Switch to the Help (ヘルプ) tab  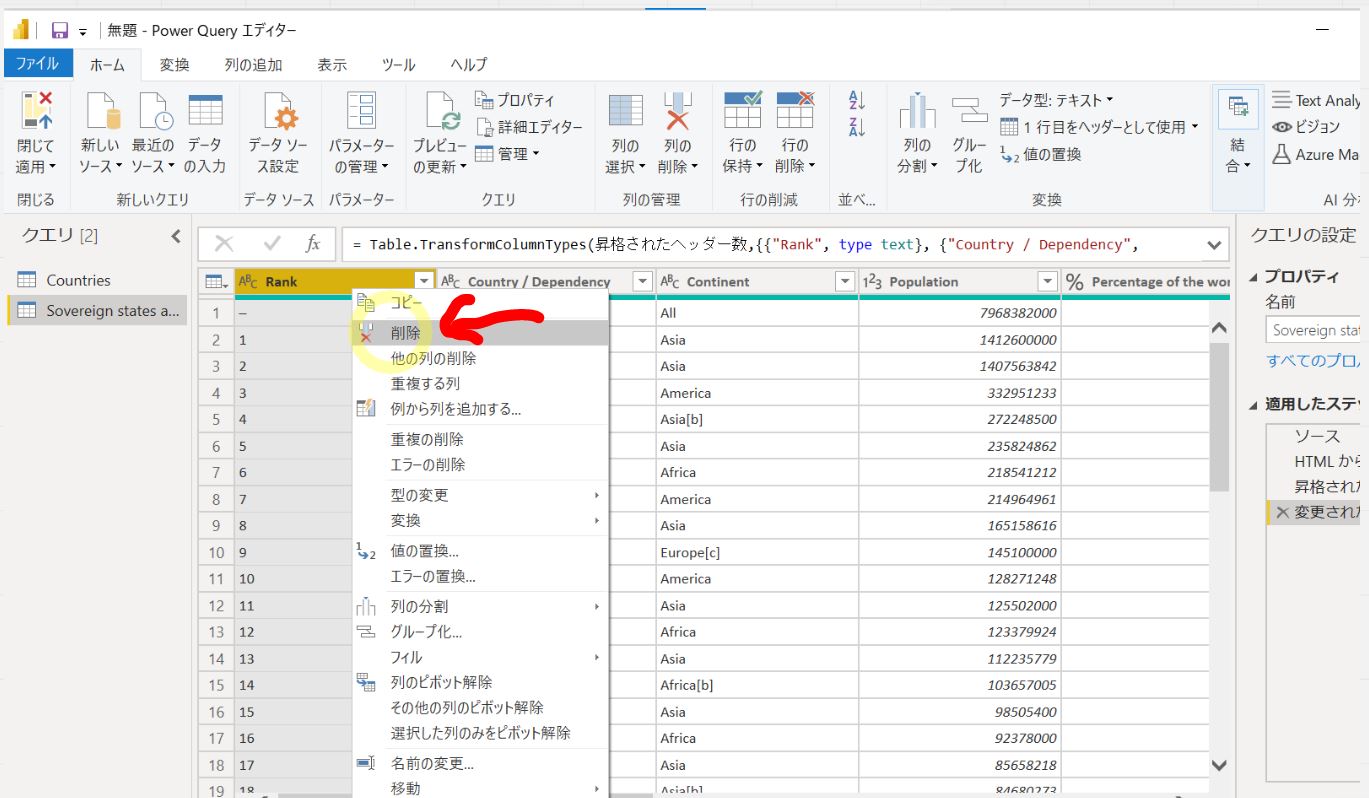point(468,64)
